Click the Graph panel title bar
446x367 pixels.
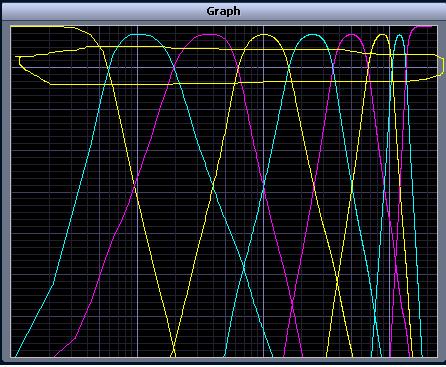pos(223,11)
